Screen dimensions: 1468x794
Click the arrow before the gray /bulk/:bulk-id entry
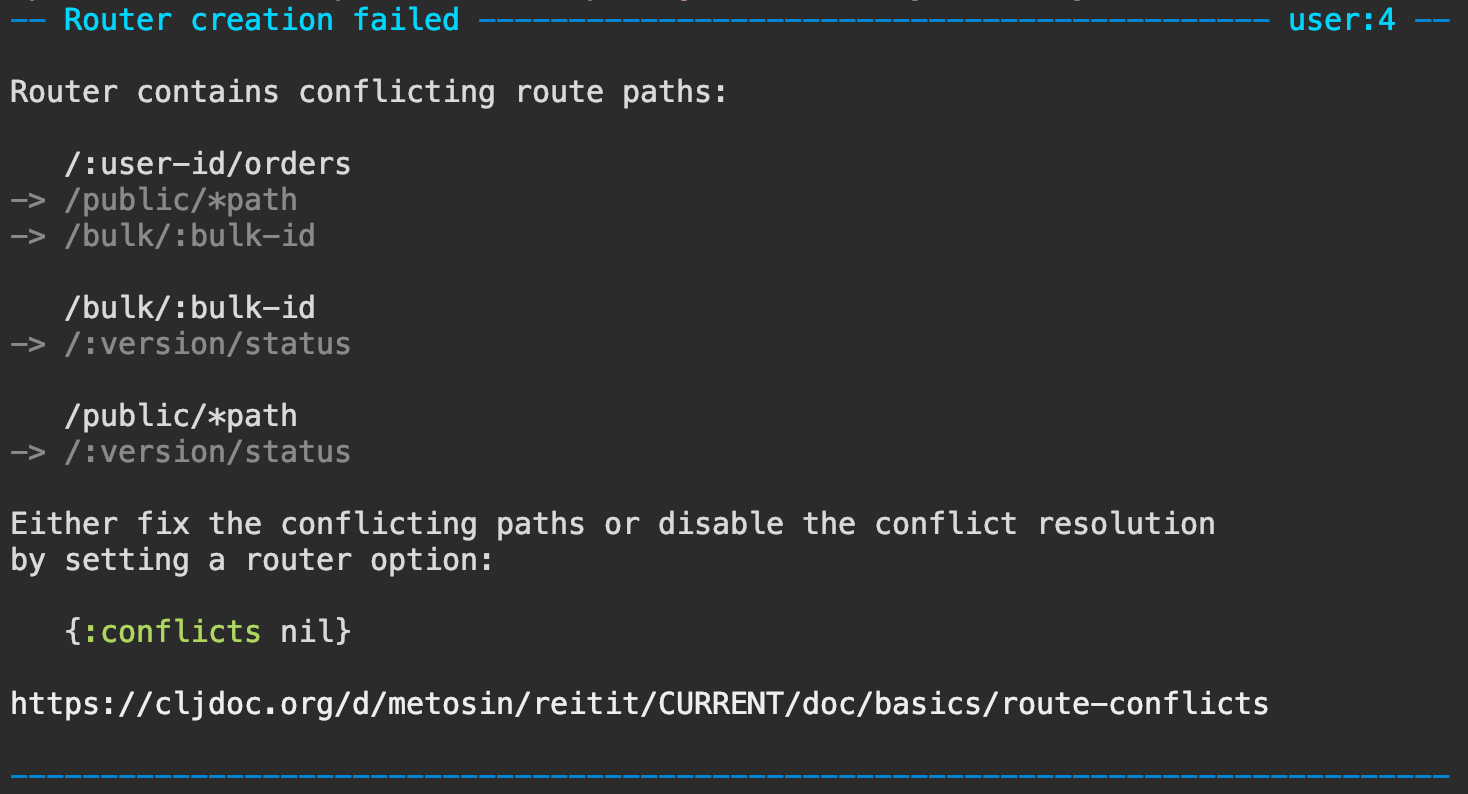(x=28, y=236)
